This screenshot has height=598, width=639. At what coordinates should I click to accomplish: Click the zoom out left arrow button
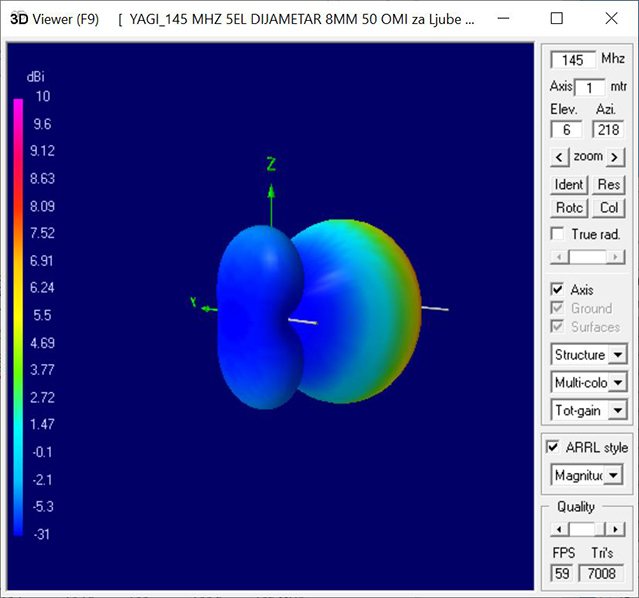pyautogui.click(x=560, y=157)
